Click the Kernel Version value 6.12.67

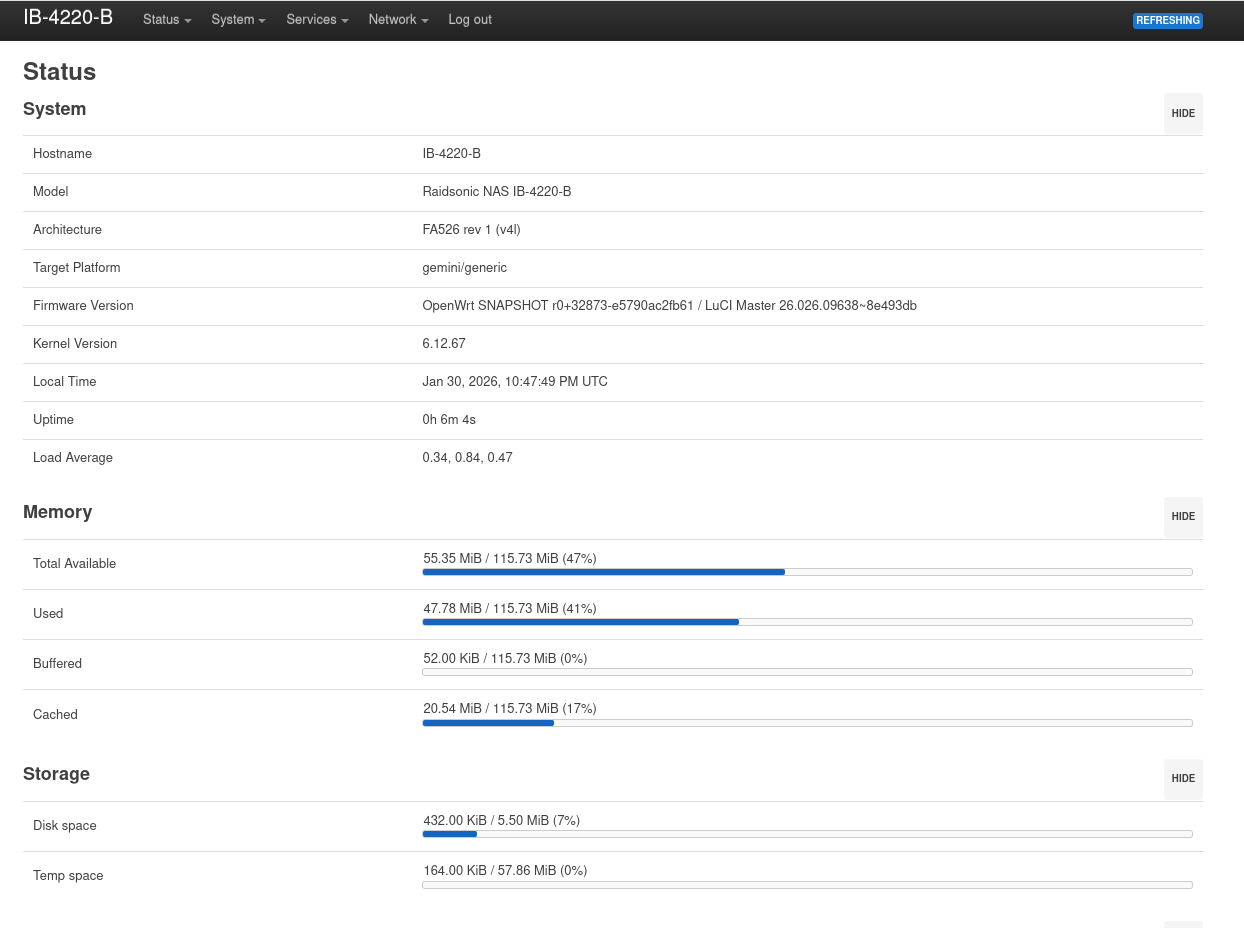click(444, 344)
